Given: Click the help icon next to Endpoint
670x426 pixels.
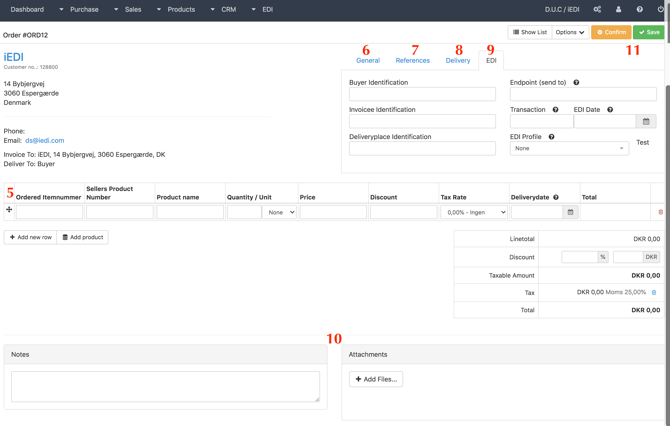Looking at the screenshot, I should 576,83.
